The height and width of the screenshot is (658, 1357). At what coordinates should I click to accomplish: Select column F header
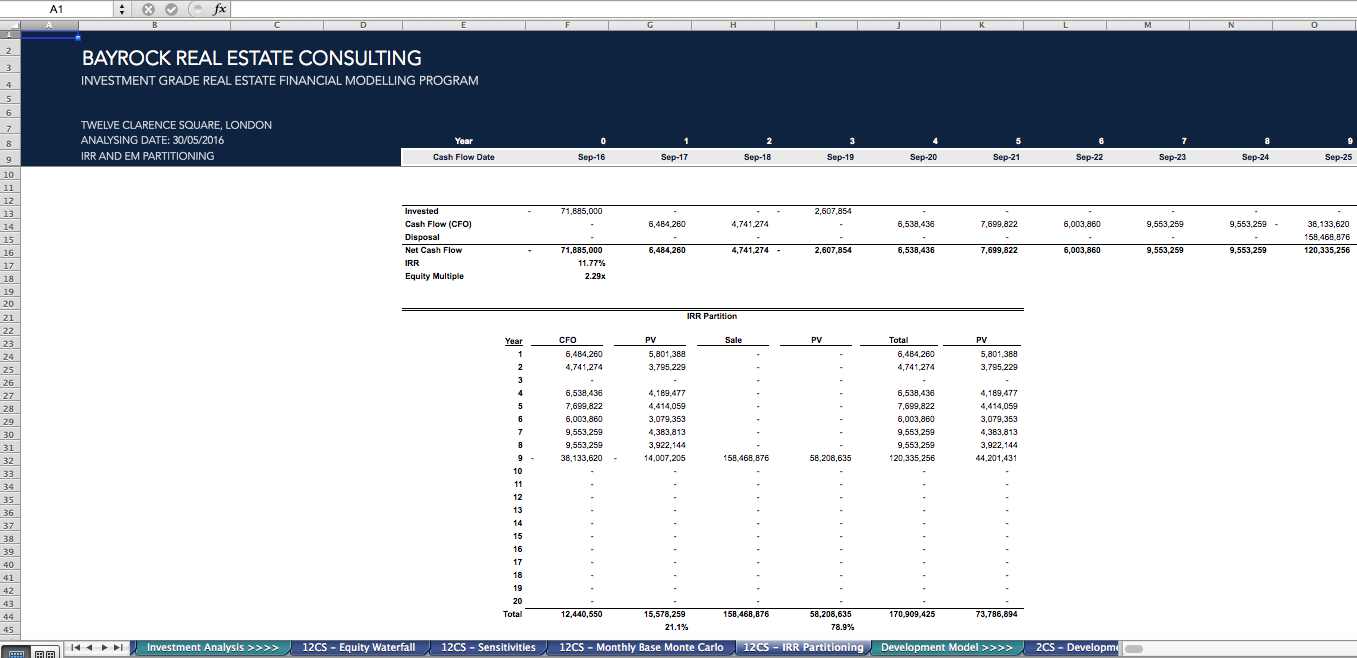567,24
